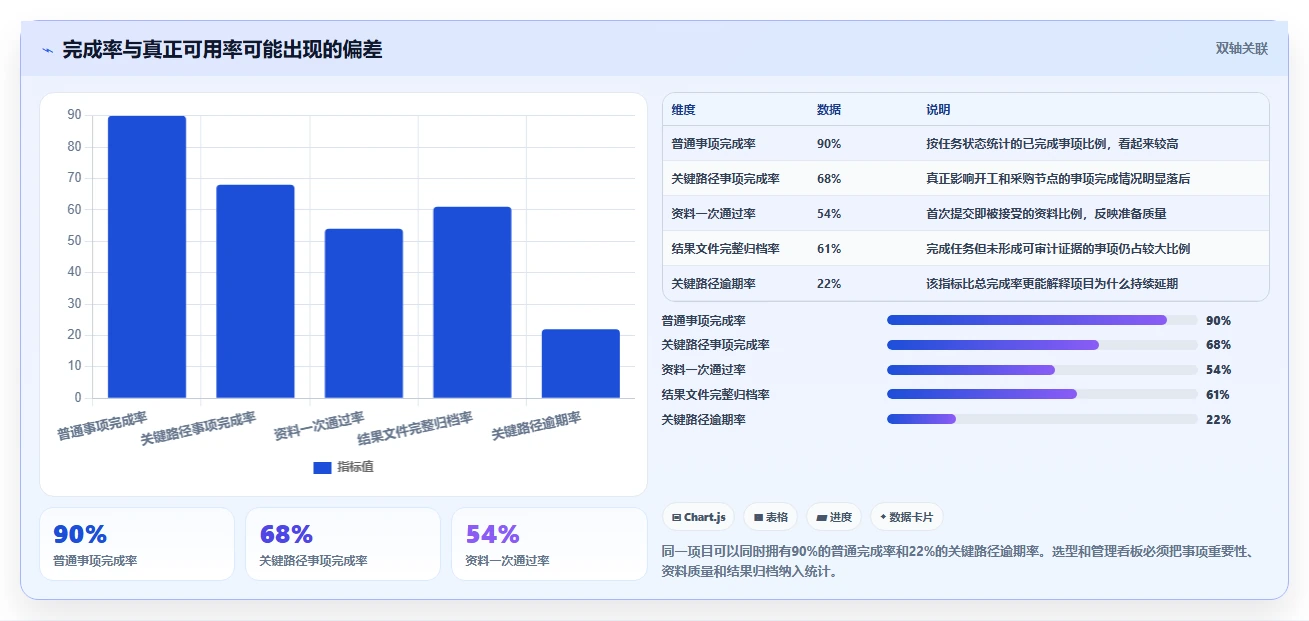Click the 关键路径逾期率 progress list label
The height and width of the screenshot is (621, 1309).
[x=704, y=420]
